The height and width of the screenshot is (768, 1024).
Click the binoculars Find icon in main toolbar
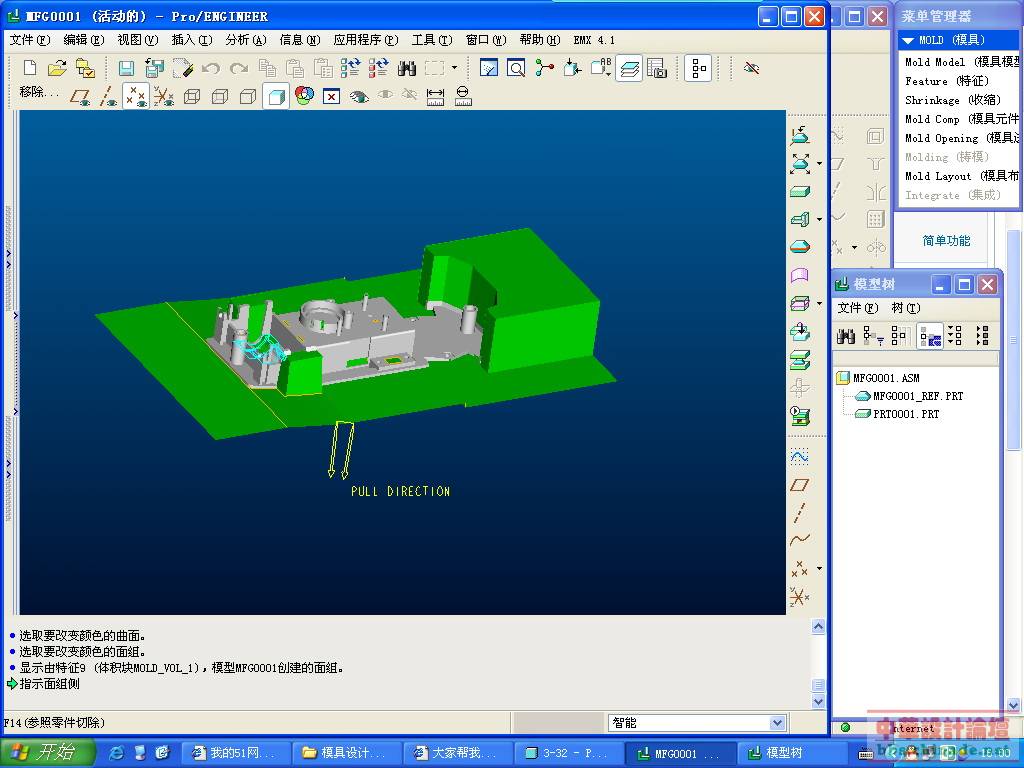click(x=407, y=68)
